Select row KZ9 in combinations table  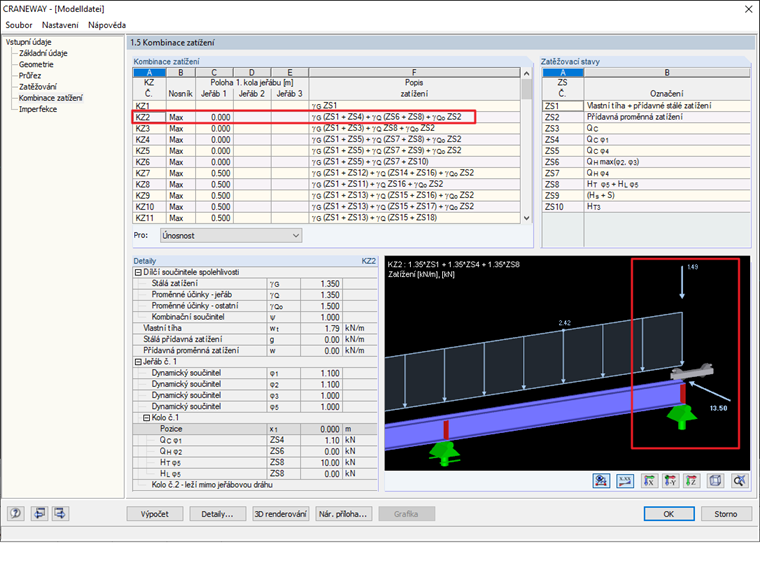[x=327, y=195]
